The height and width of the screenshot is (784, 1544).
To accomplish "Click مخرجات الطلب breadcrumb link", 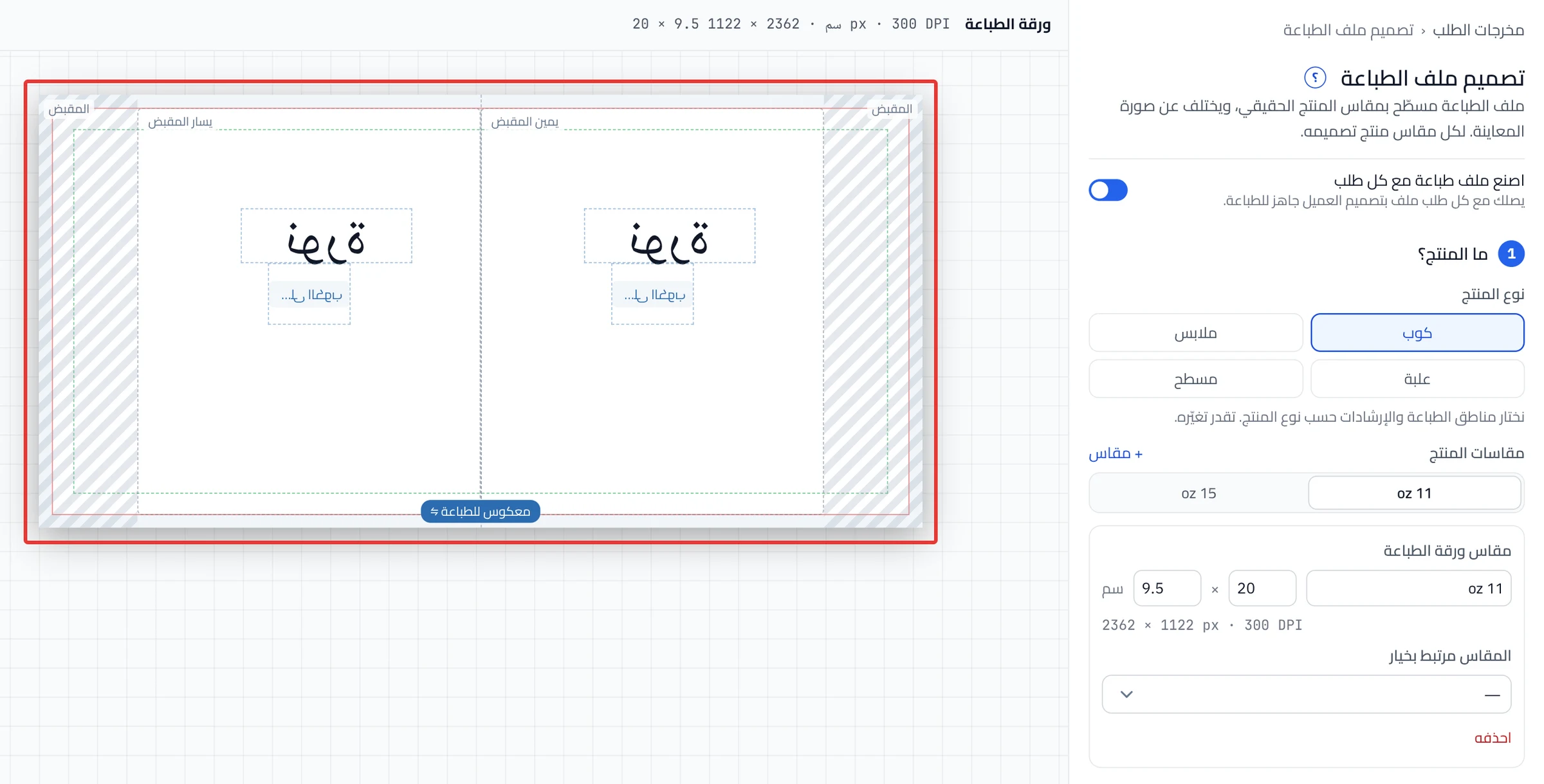I will (x=1478, y=30).
